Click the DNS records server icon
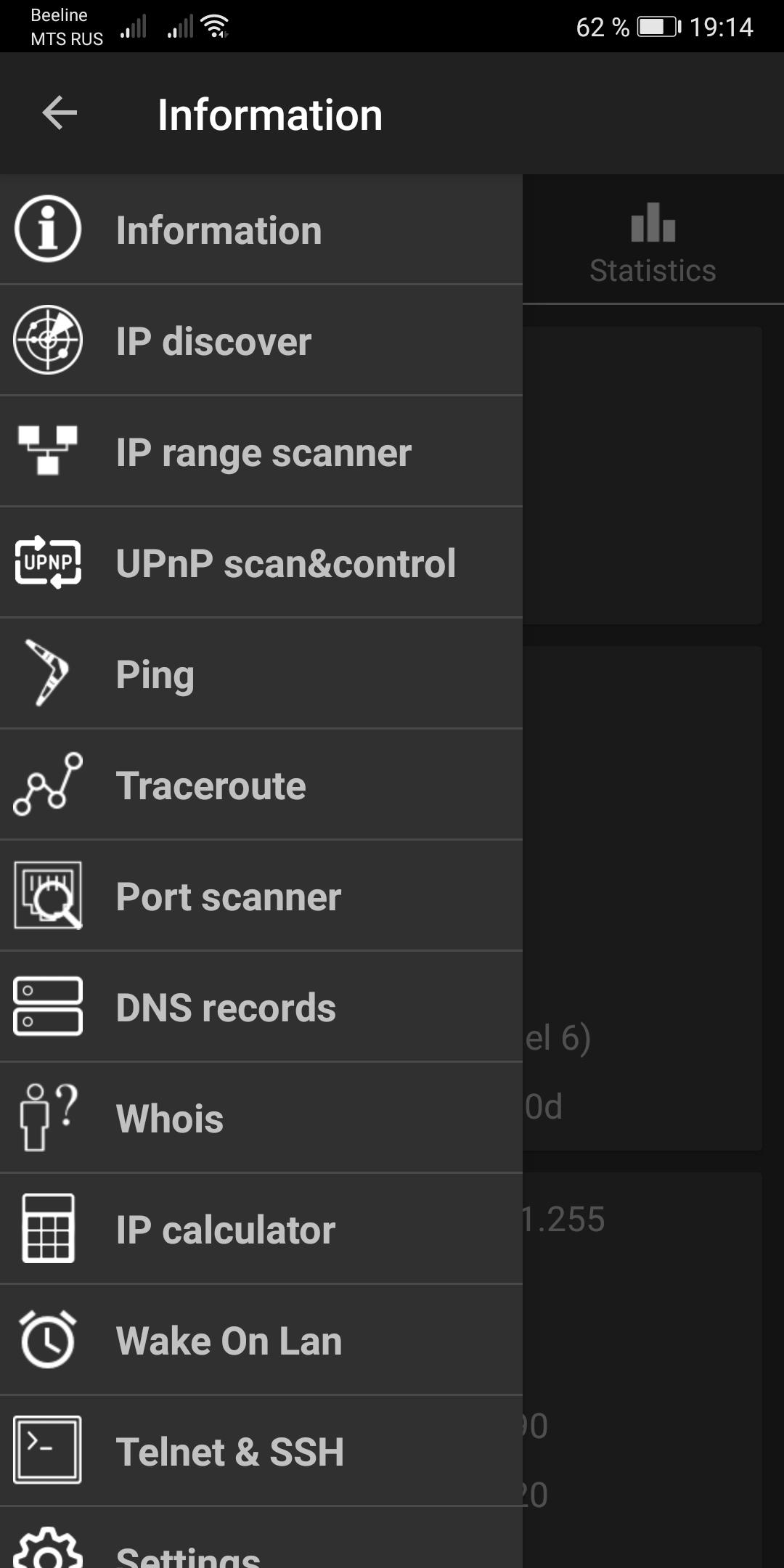This screenshot has width=784, height=1568. [48, 1006]
